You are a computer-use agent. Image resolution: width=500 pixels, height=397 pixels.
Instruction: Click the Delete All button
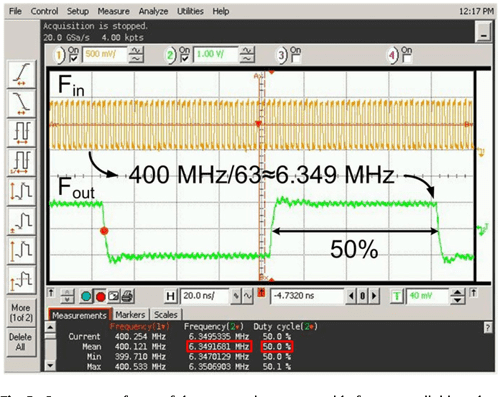[21, 342]
